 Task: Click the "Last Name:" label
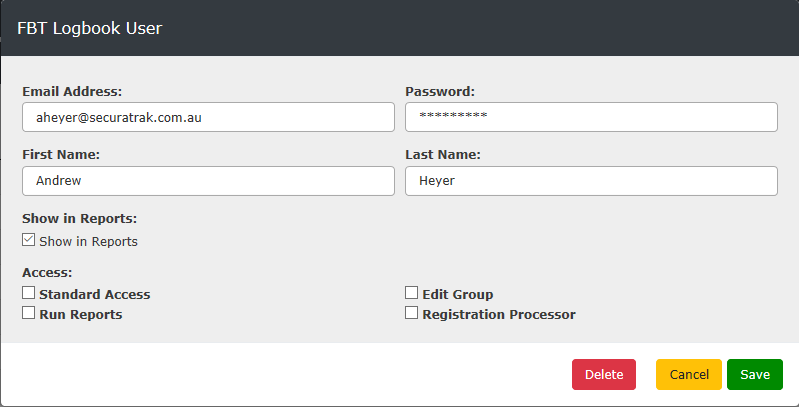click(x=443, y=155)
